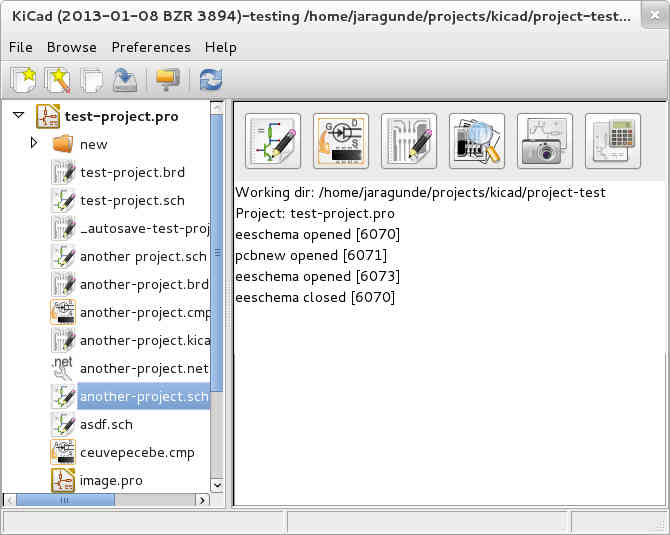Click horizontal scrollbar left arrow
Image resolution: width=670 pixels, height=535 pixels.
coord(10,500)
